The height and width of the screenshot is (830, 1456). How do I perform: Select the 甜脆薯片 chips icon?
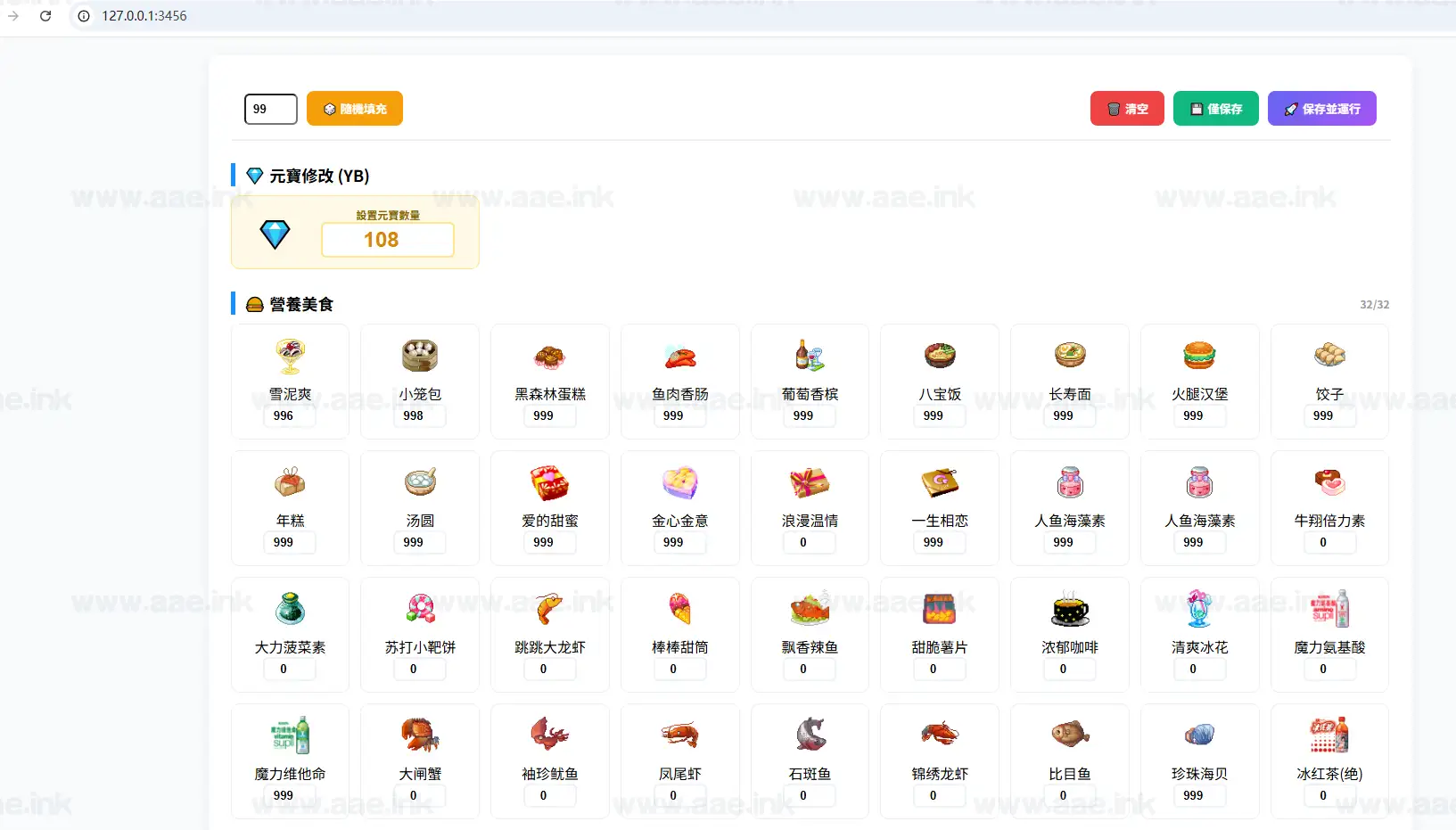940,609
